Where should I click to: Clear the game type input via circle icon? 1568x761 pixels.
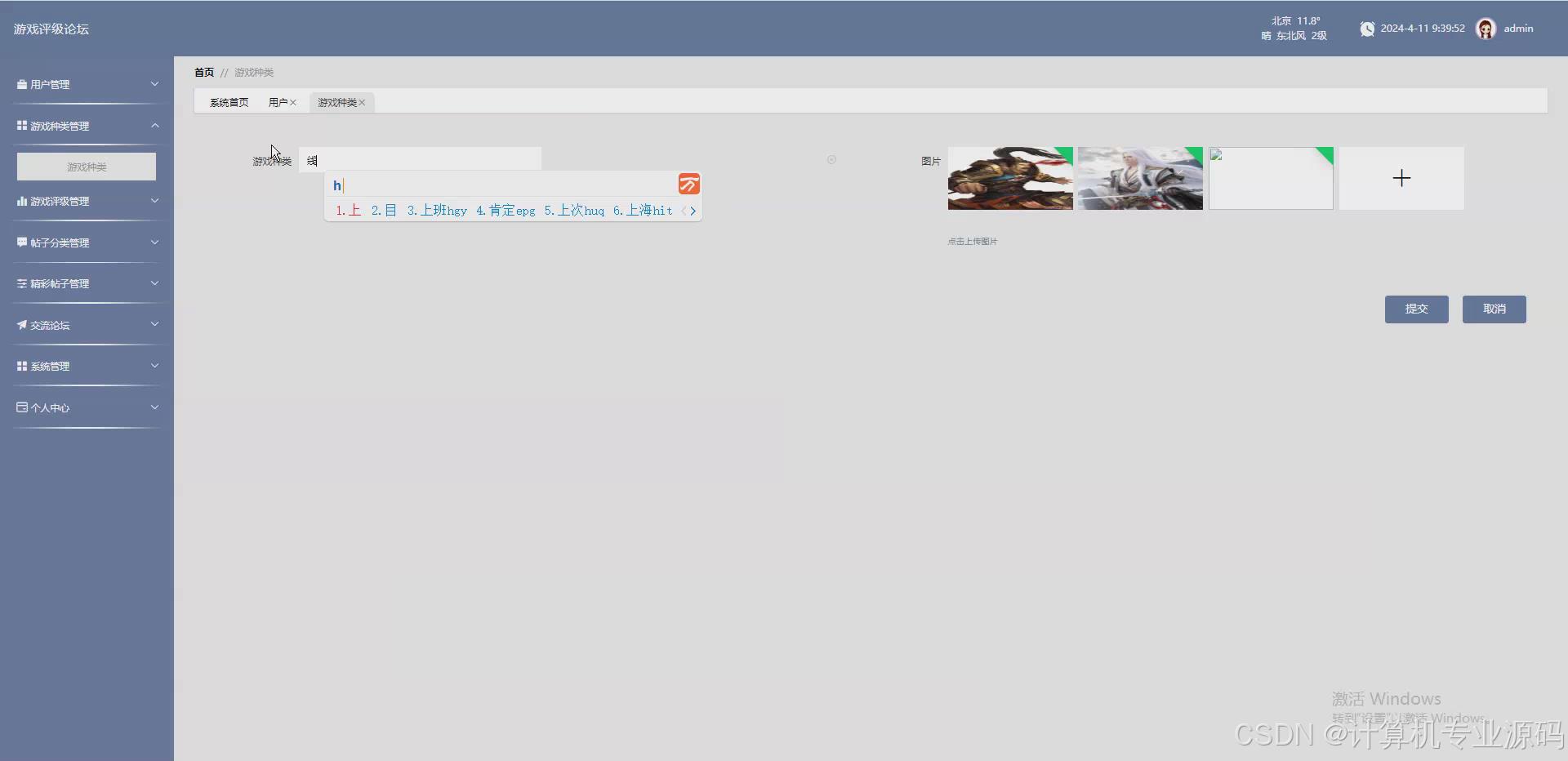[x=831, y=159]
